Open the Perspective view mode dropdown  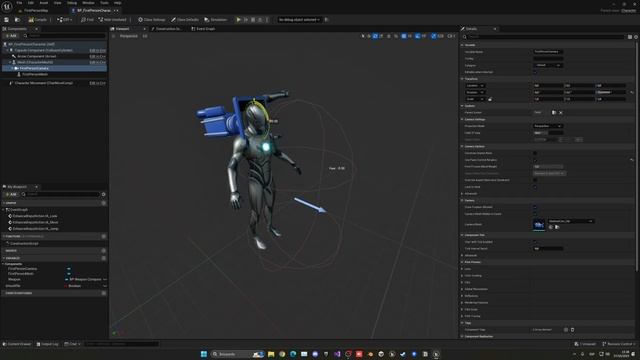pos(128,36)
